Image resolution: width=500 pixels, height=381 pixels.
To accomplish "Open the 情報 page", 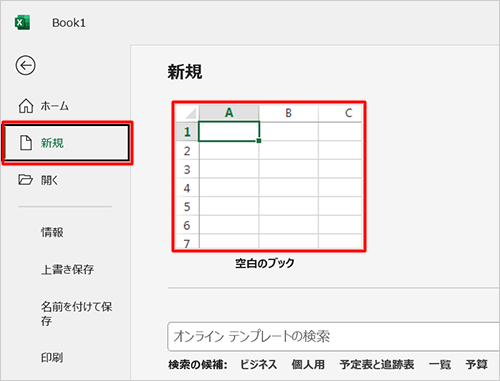I will tap(52, 232).
